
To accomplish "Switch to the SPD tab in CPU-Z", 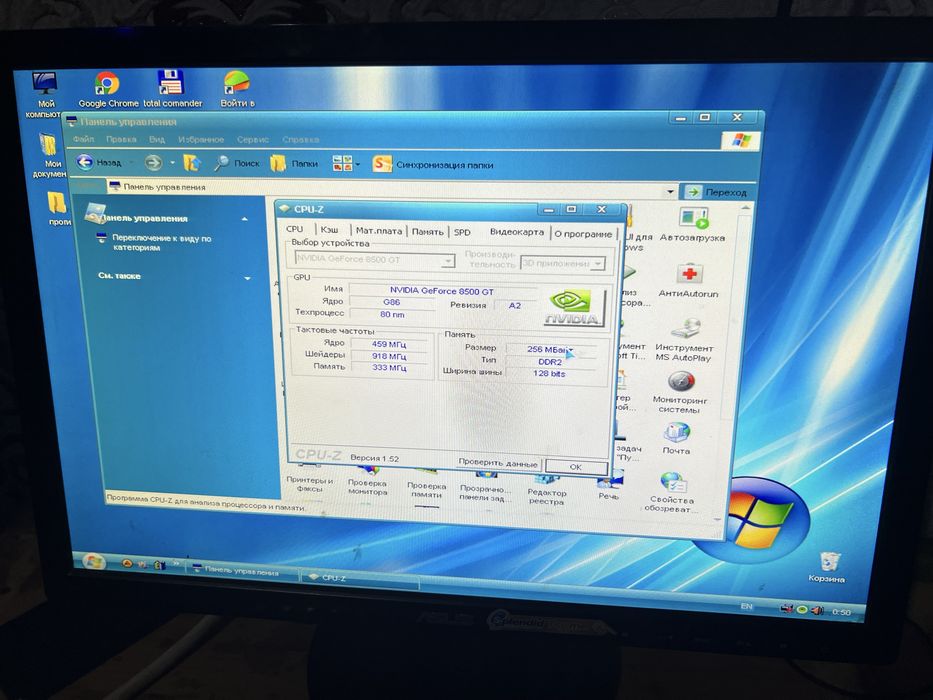I will pos(462,232).
